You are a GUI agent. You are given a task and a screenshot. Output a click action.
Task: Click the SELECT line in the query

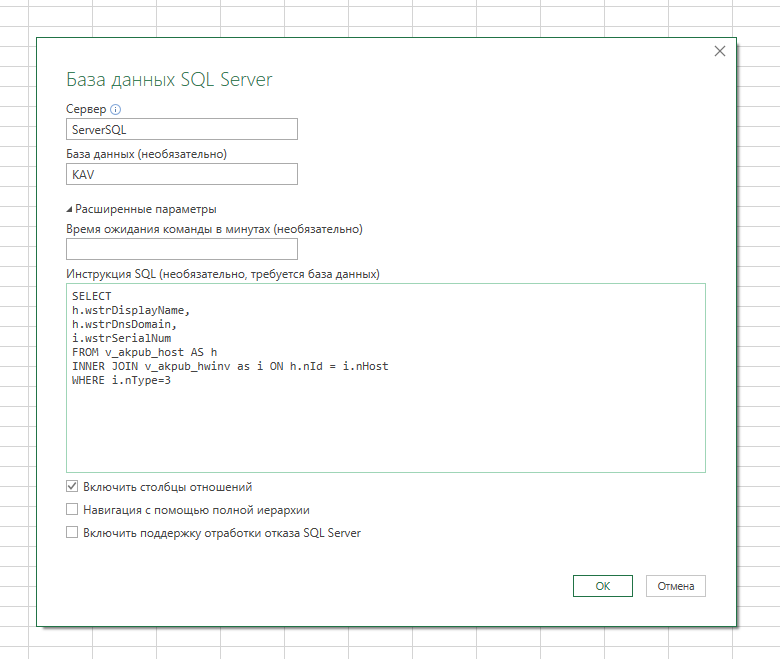click(92, 296)
